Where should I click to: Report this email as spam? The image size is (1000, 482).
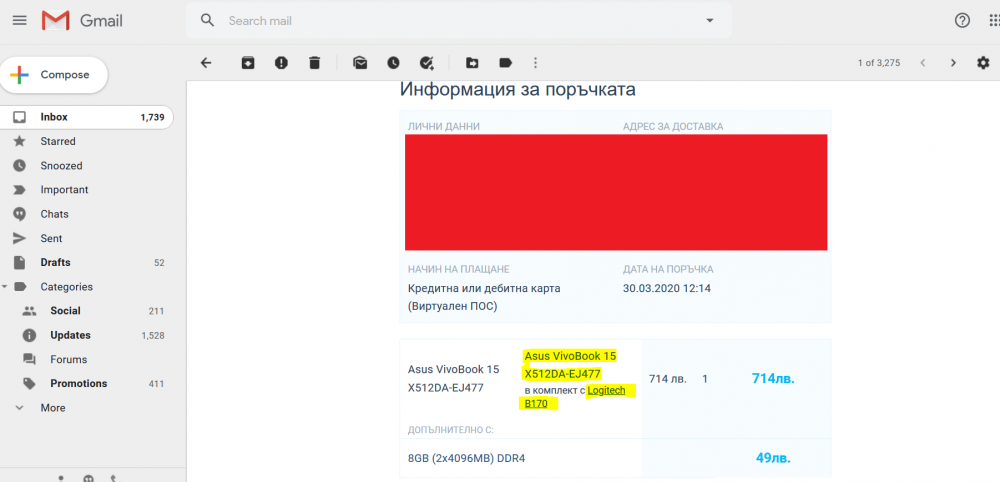(281, 63)
